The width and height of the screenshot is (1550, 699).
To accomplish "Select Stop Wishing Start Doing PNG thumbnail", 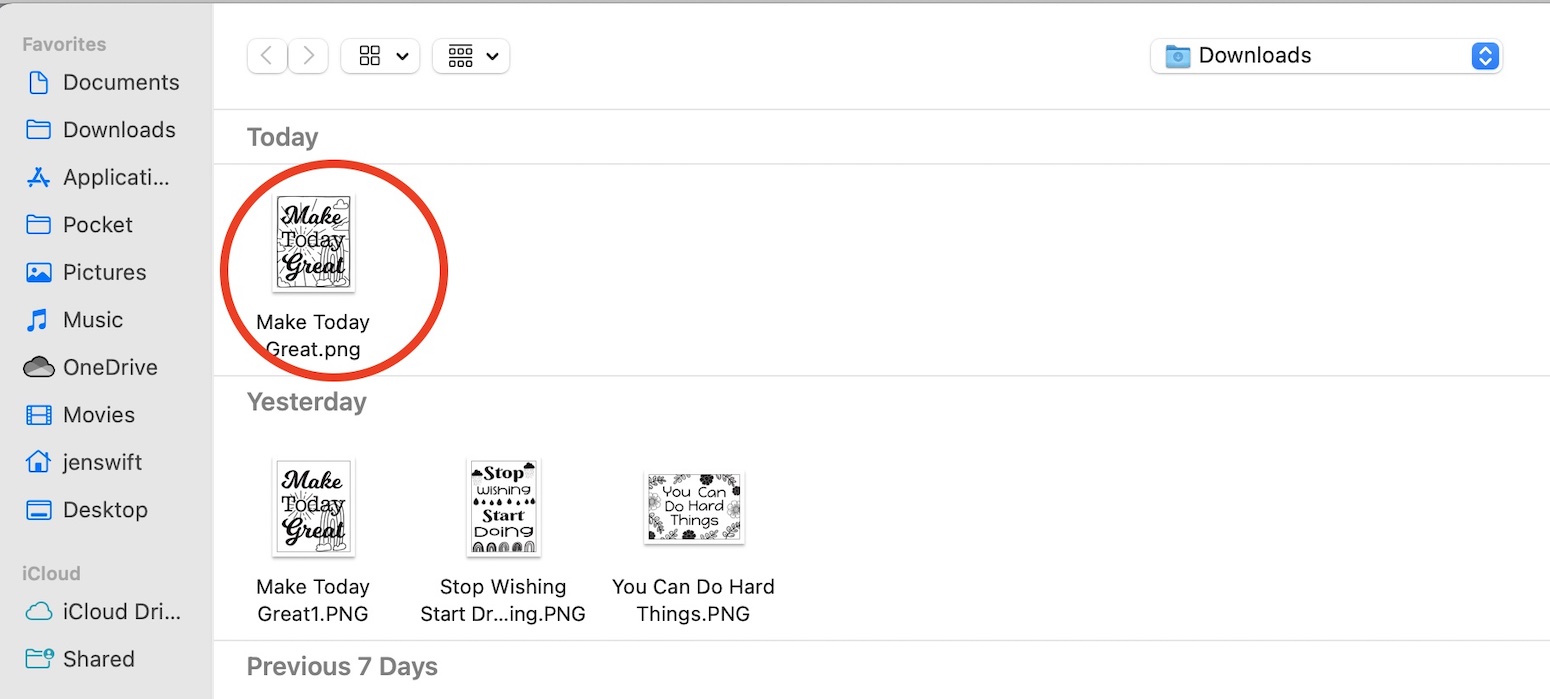I will 503,507.
